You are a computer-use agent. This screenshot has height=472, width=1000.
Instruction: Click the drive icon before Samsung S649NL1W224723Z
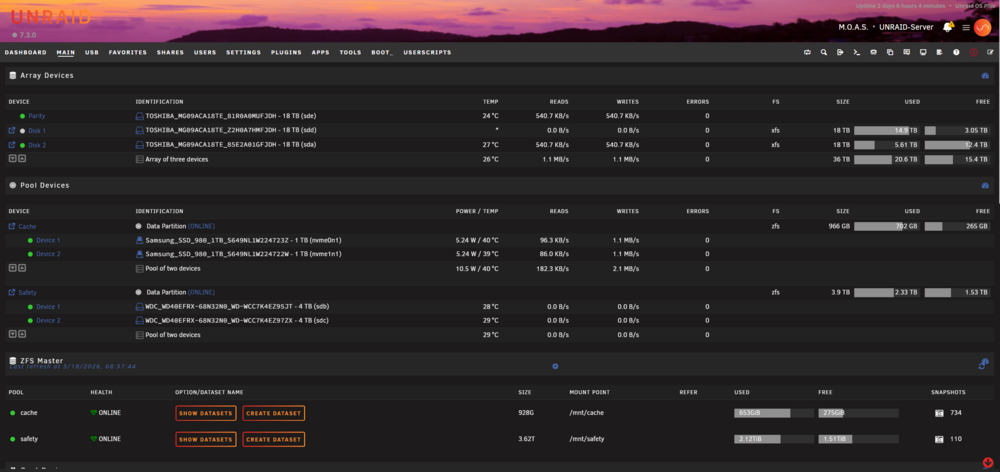pyautogui.click(x=139, y=240)
